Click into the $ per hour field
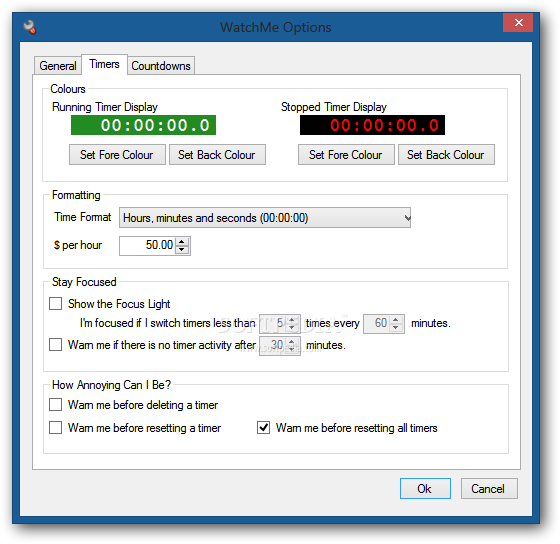Viewport: 560px width, 544px height. (x=148, y=245)
